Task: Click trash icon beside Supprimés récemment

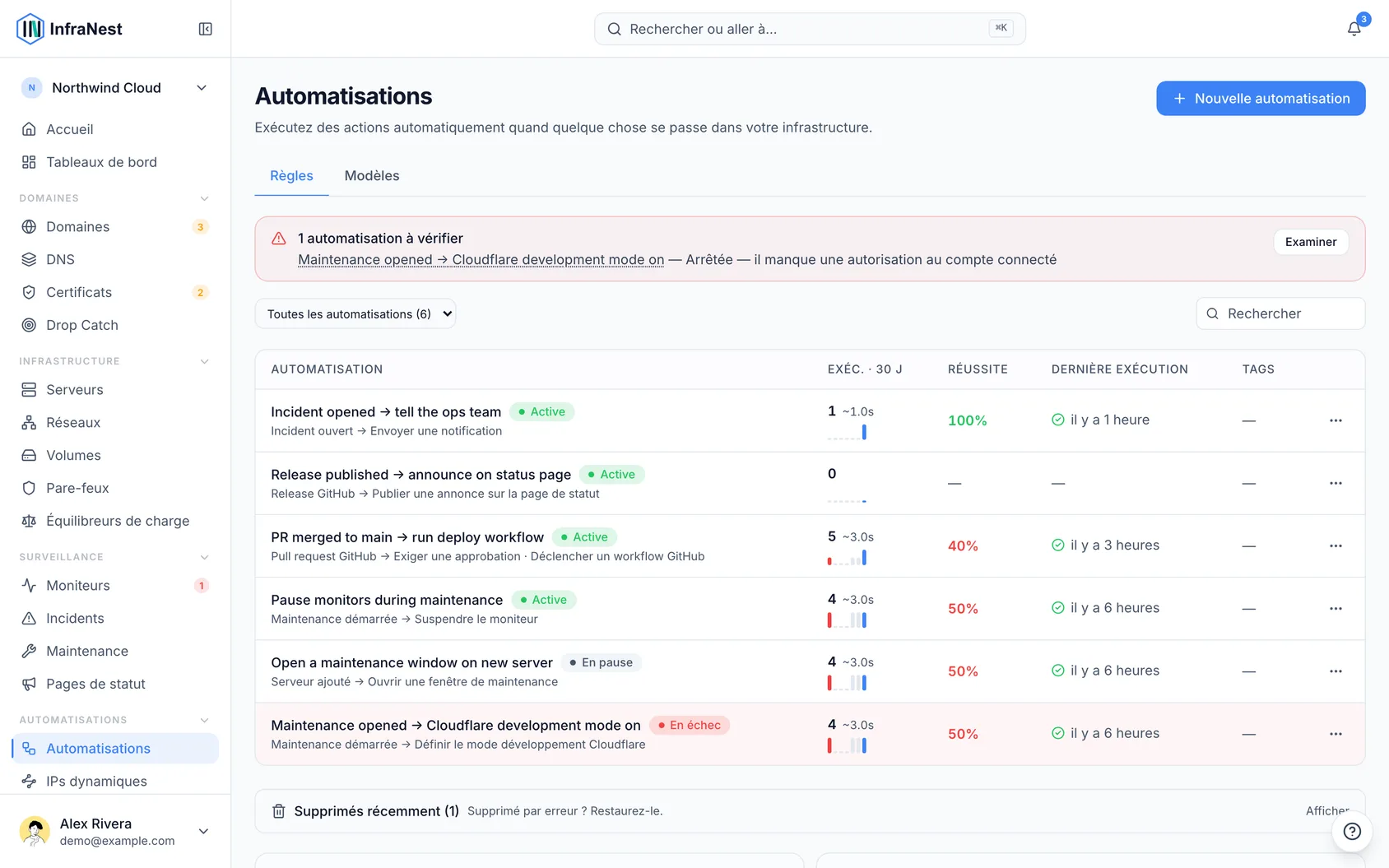Action: tap(279, 811)
